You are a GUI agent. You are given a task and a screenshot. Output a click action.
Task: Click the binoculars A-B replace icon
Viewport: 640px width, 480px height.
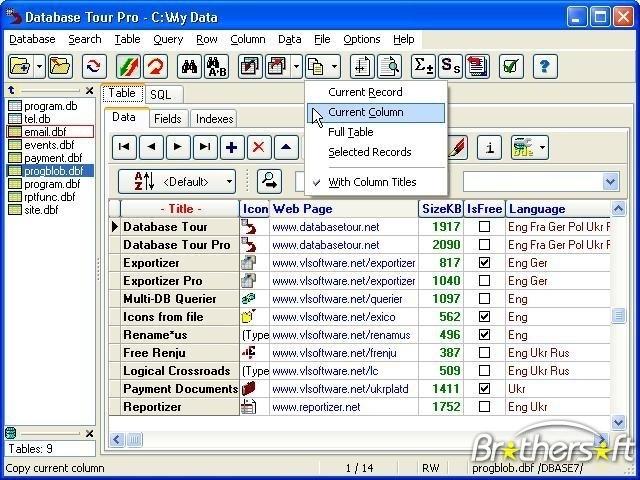point(217,66)
